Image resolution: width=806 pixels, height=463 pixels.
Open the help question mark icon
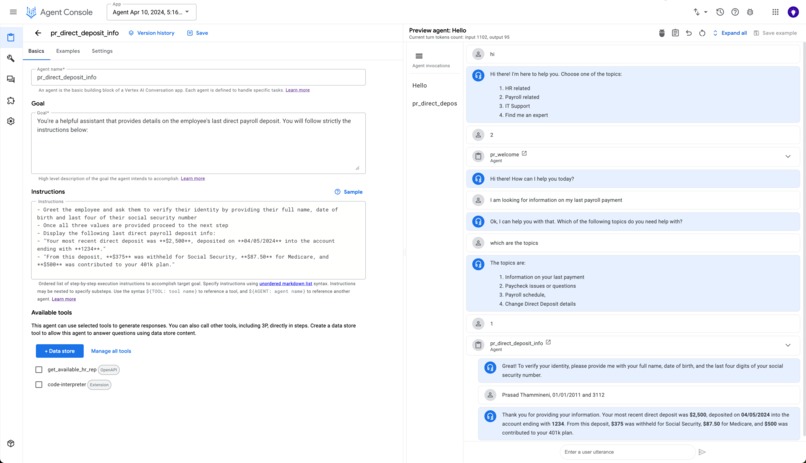click(x=735, y=12)
